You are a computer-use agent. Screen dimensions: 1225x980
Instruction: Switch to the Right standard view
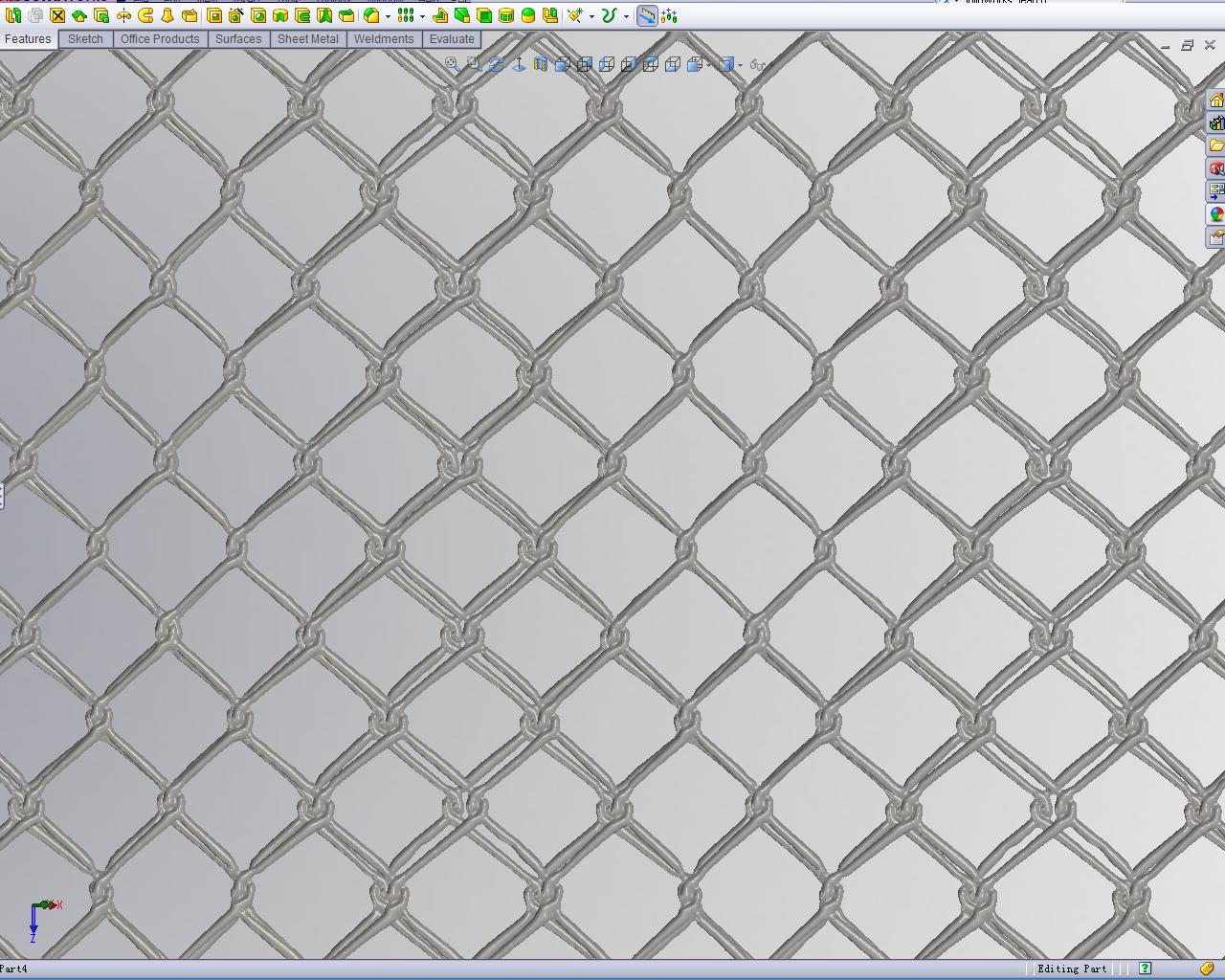point(629,64)
